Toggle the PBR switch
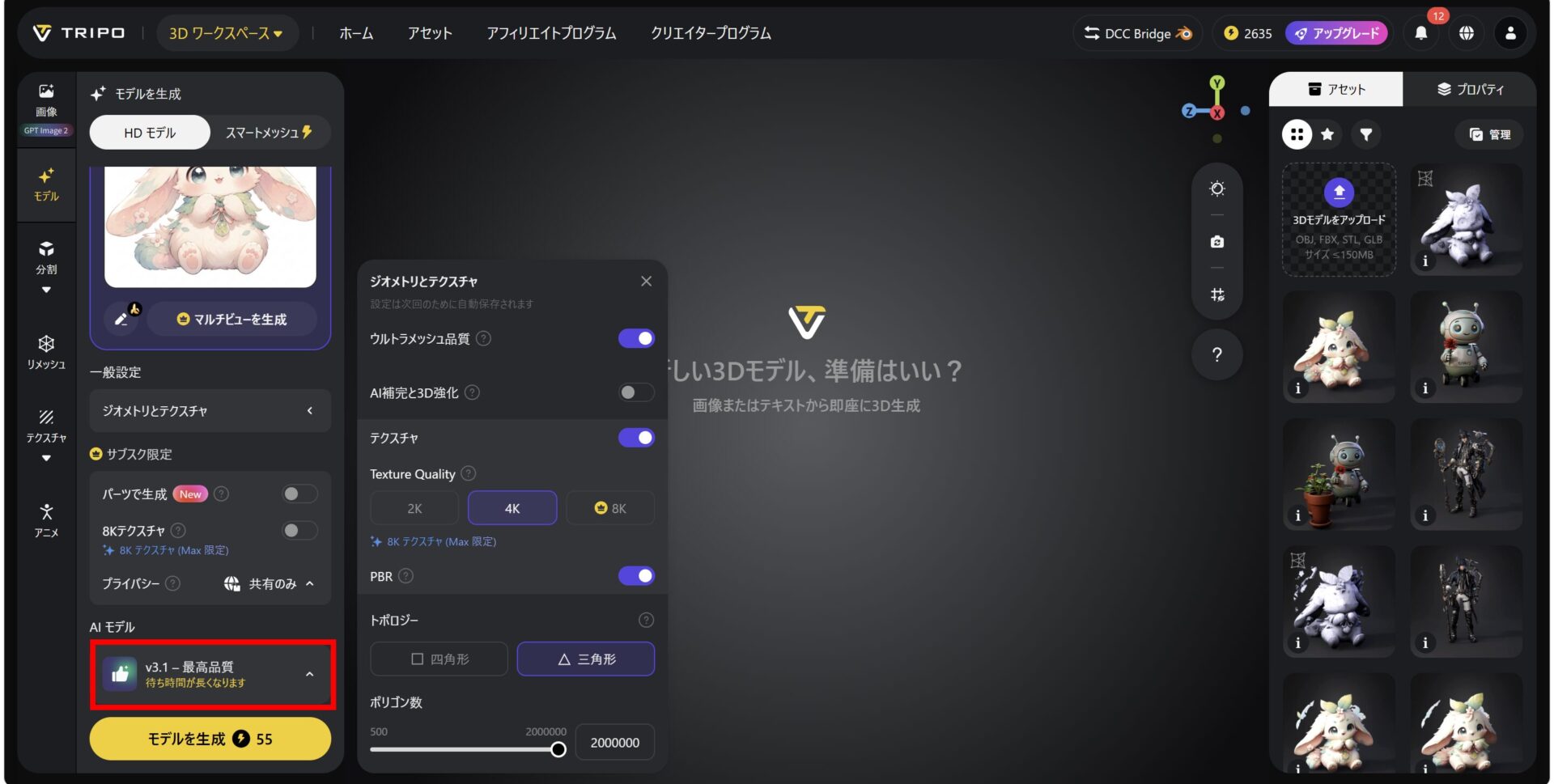Viewport: 1554px width, 784px height. click(x=636, y=575)
